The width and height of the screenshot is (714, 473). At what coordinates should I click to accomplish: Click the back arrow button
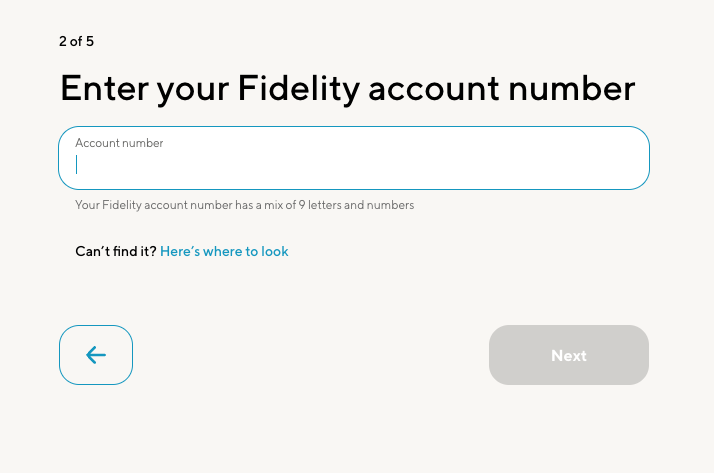coord(96,355)
